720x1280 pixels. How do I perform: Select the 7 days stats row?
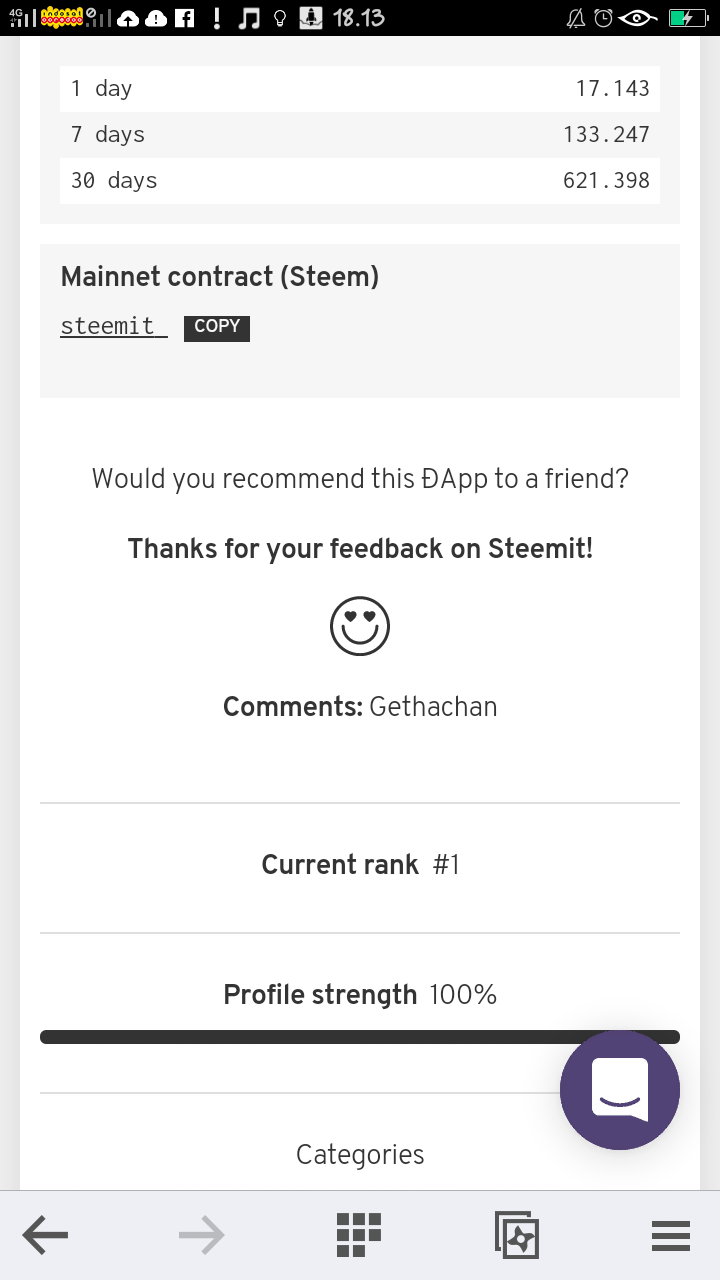coord(360,135)
